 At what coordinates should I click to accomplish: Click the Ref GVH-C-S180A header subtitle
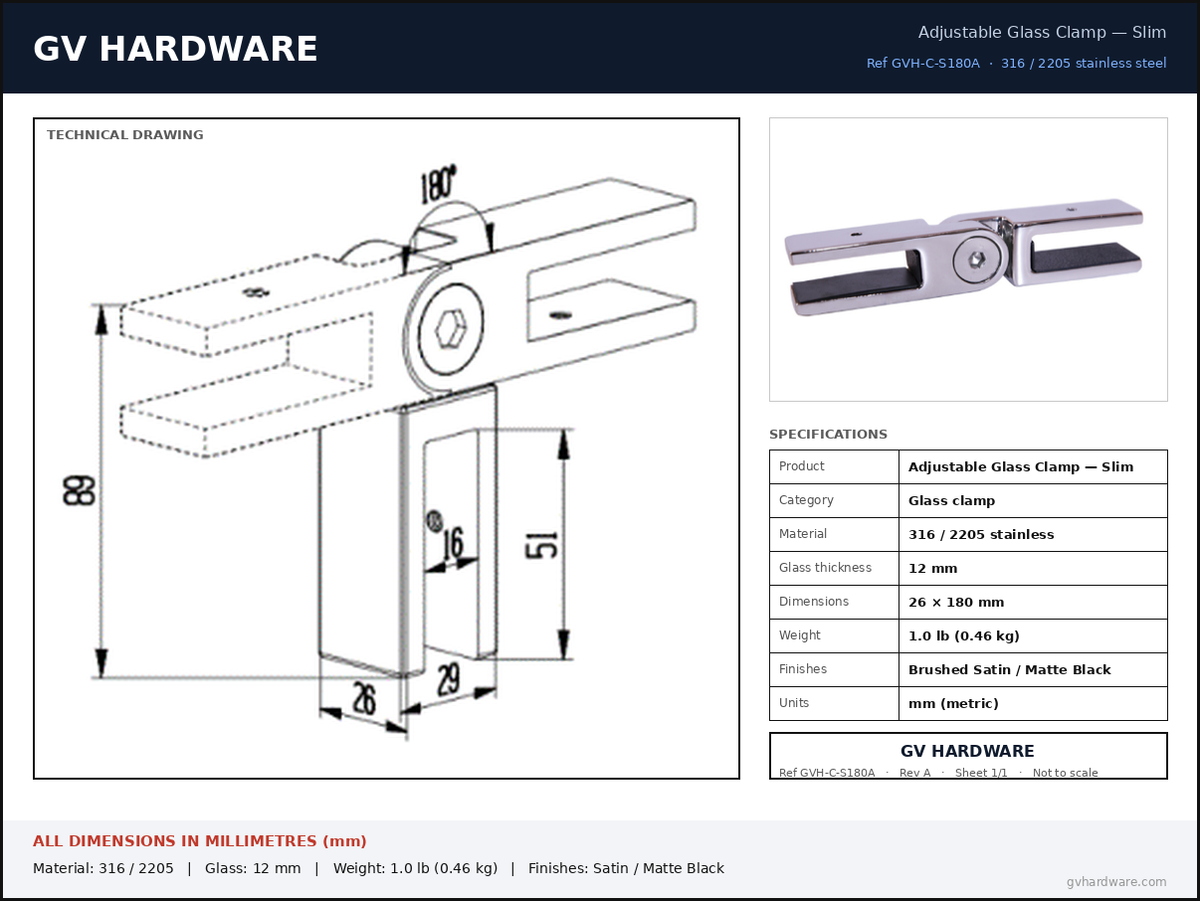pos(923,63)
